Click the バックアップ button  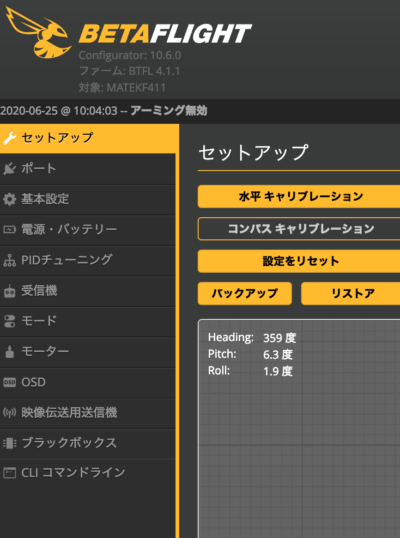[x=245, y=293]
